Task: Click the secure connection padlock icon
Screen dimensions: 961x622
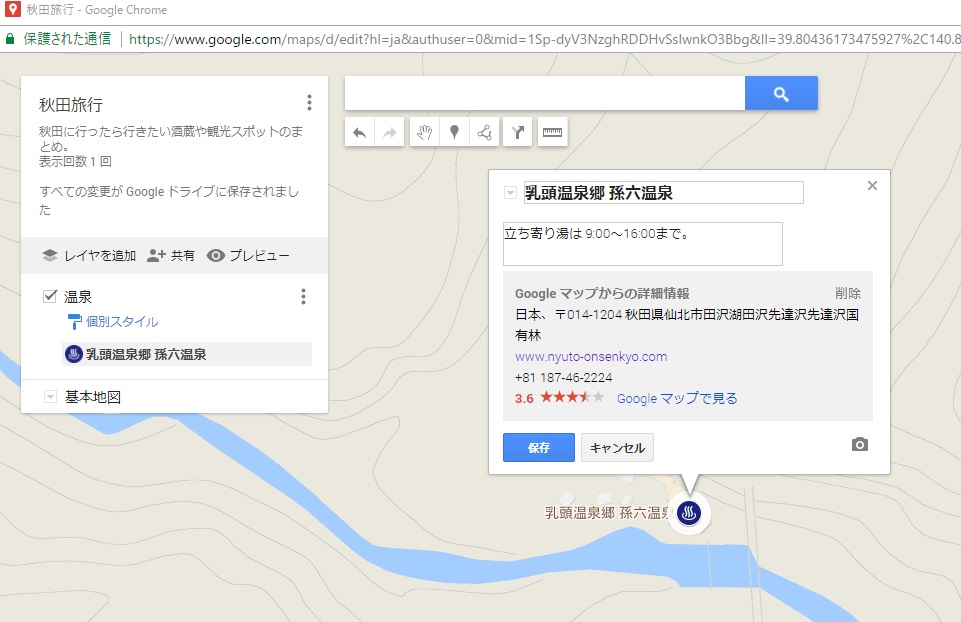Action: [10, 39]
